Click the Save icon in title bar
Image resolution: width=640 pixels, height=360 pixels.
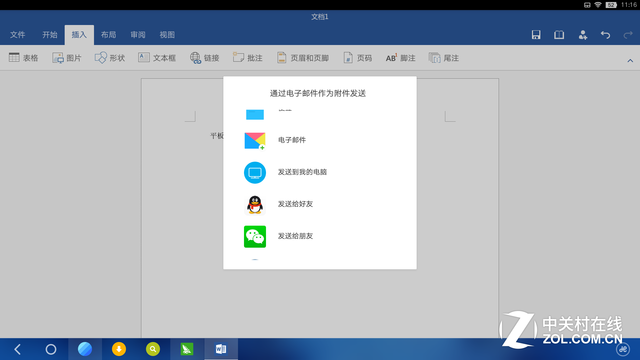536,35
